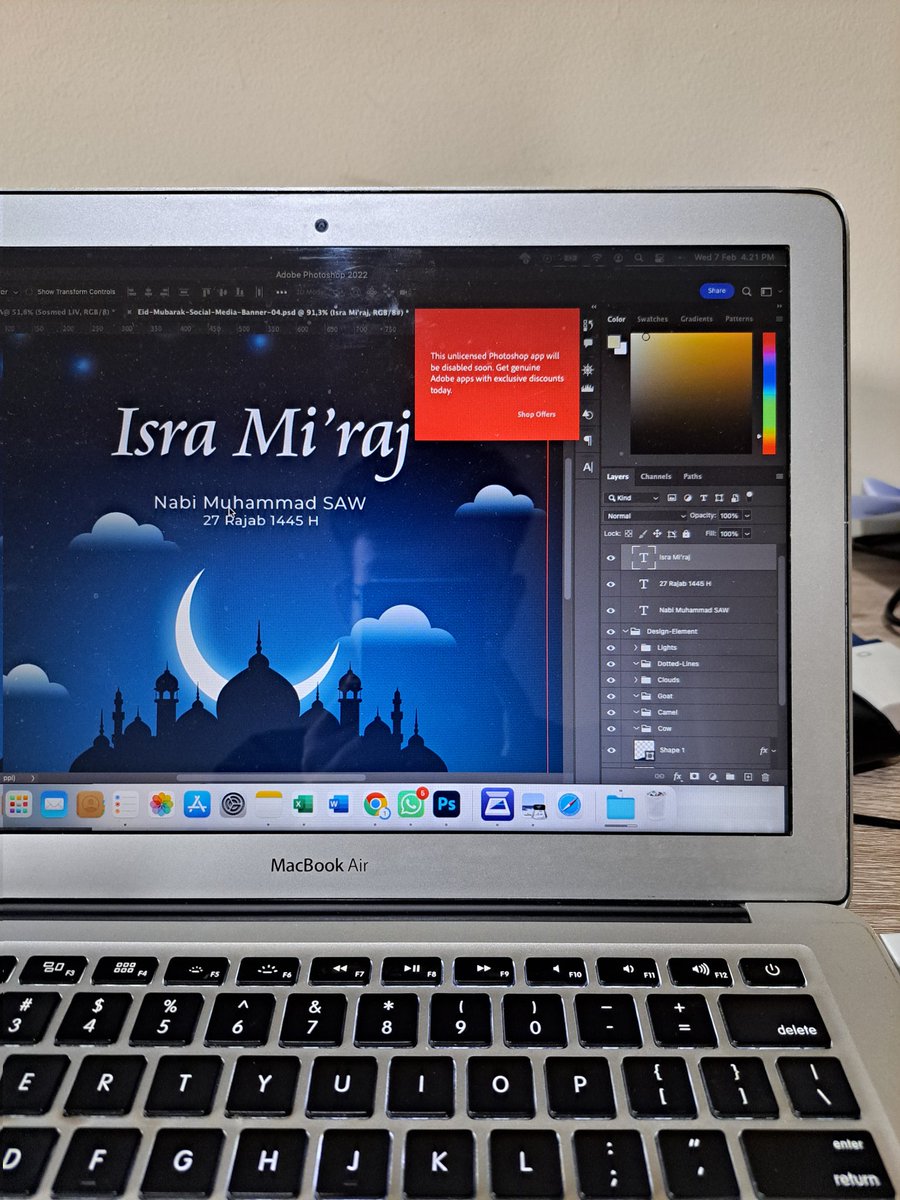The width and height of the screenshot is (900, 1200).
Task: Collapse the Camel group
Action: click(x=636, y=712)
